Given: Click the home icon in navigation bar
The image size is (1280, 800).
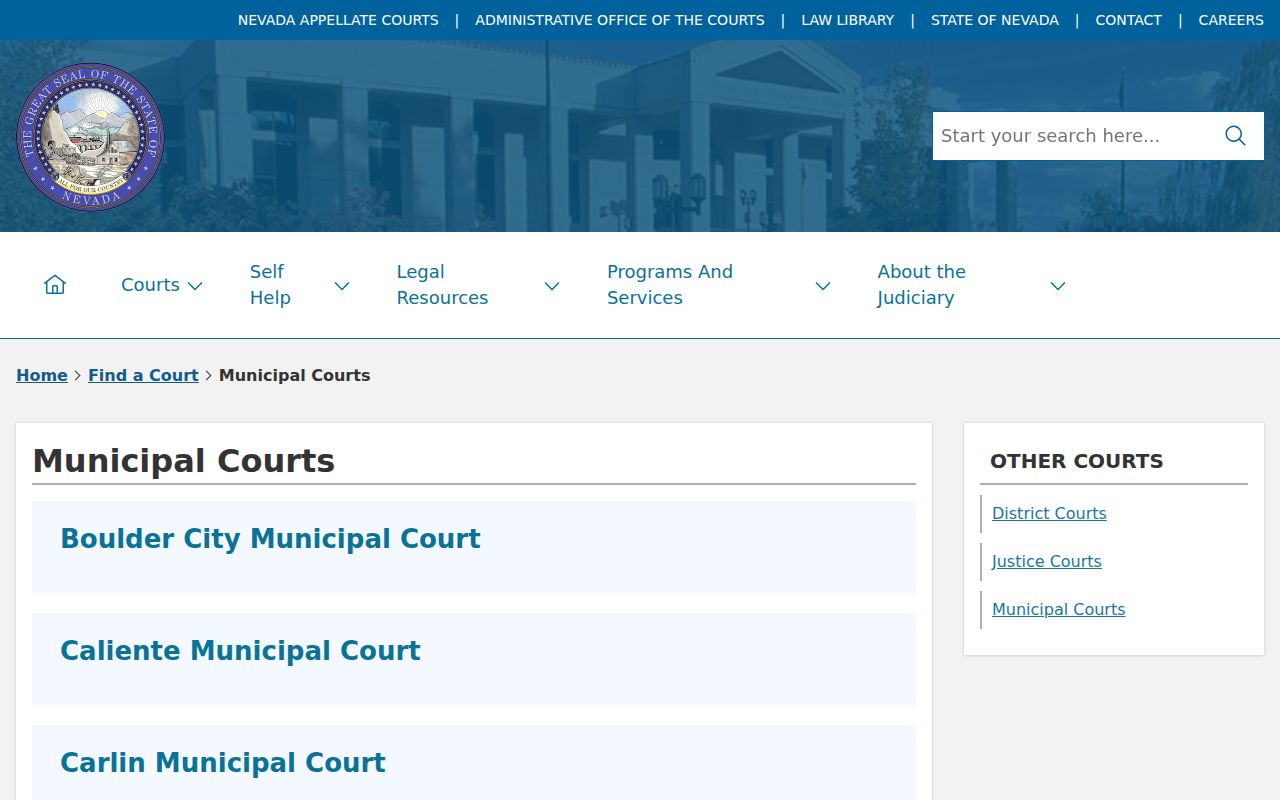Looking at the screenshot, I should coord(55,285).
